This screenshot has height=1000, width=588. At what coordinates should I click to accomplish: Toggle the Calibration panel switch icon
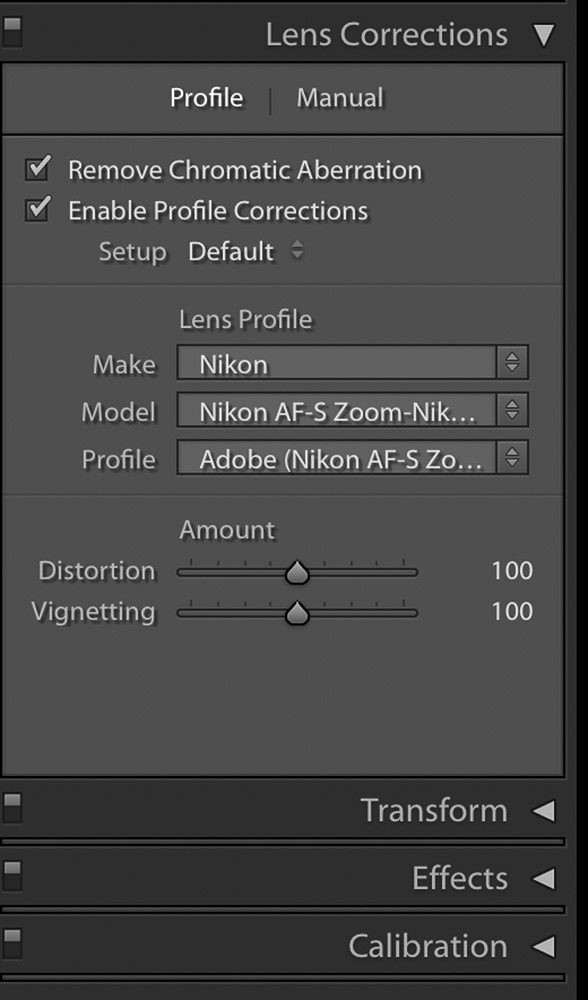[x=11, y=945]
